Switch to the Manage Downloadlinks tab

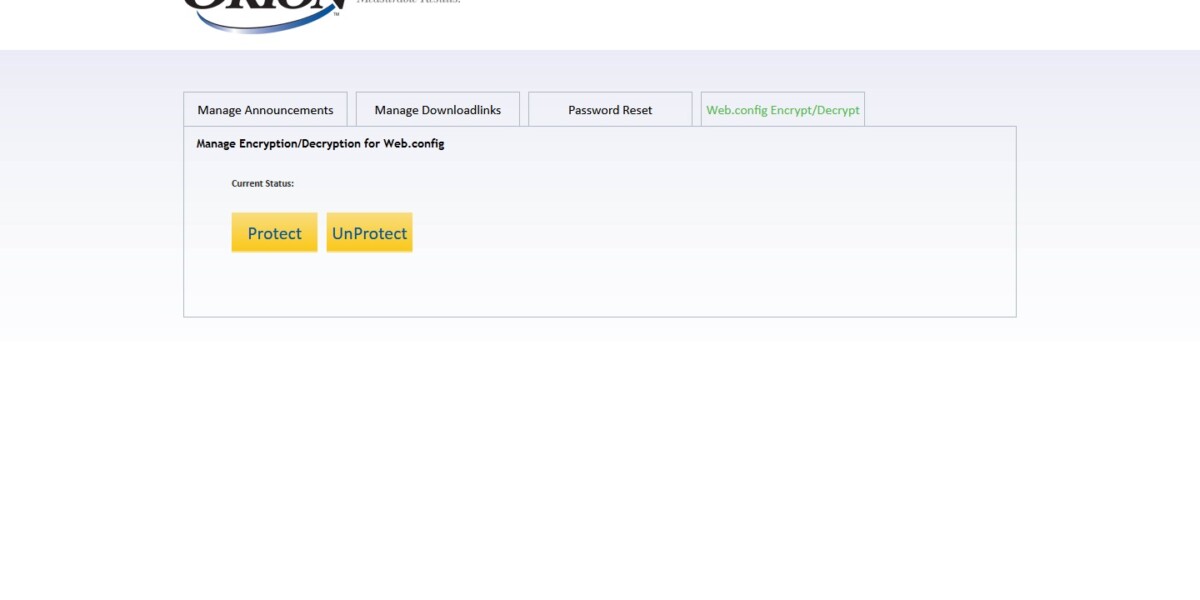438,110
